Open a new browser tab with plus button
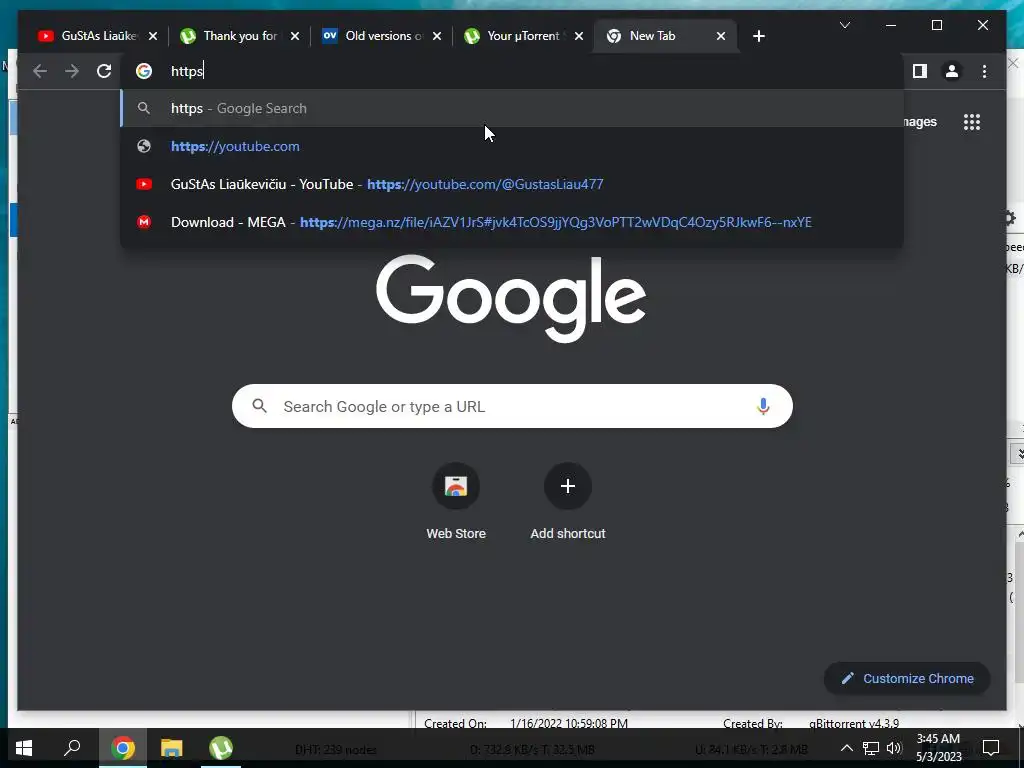 pos(758,36)
